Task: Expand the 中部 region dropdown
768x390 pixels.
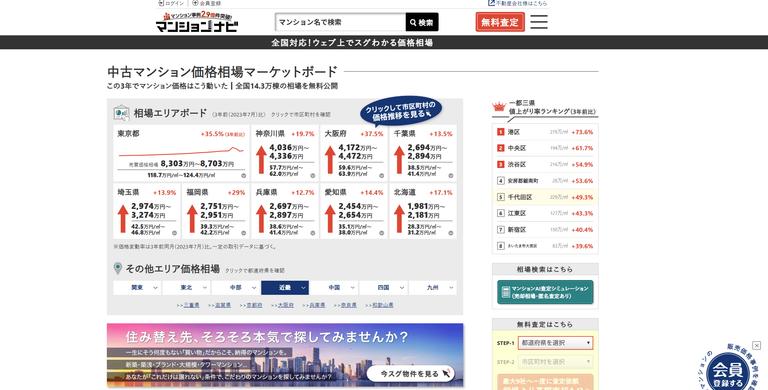Action: (236, 288)
